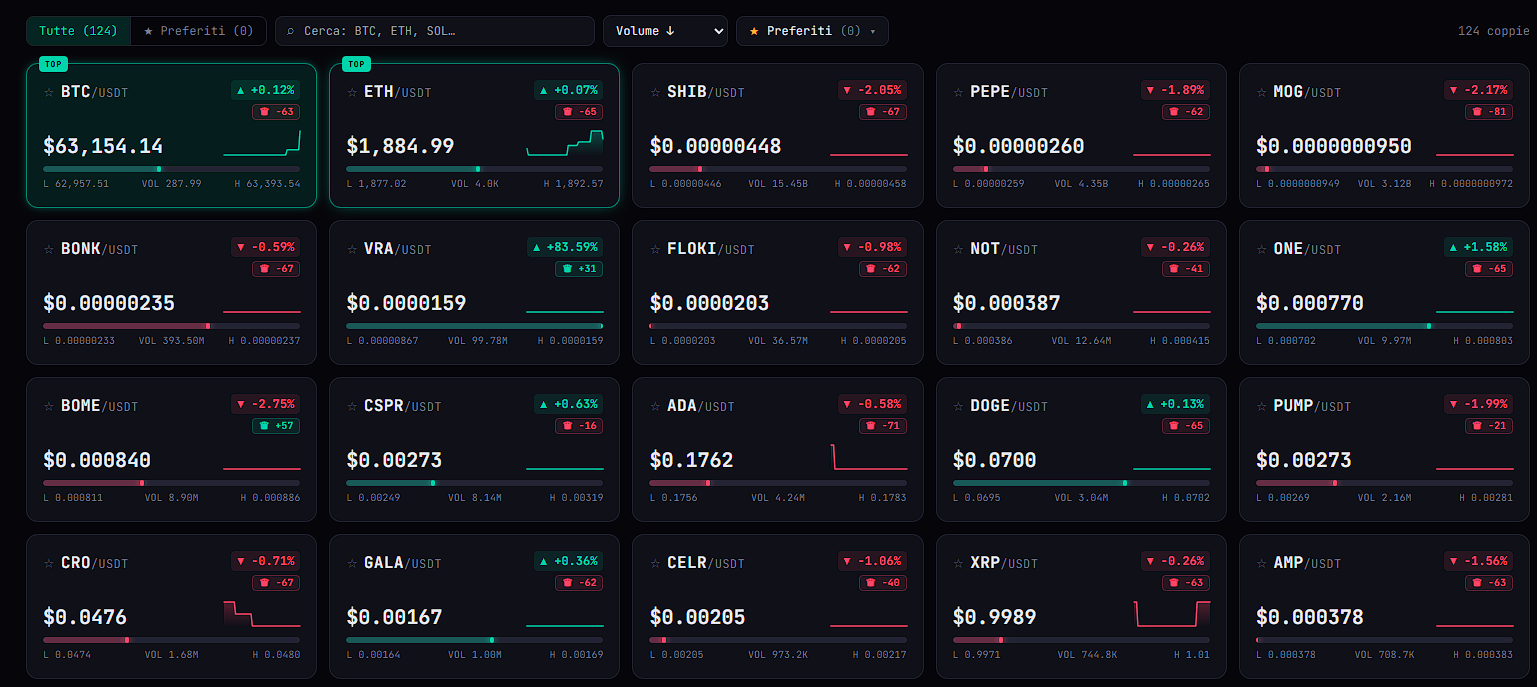
Task: Click the PEPE price $0.00000260
Action: 1018,146
